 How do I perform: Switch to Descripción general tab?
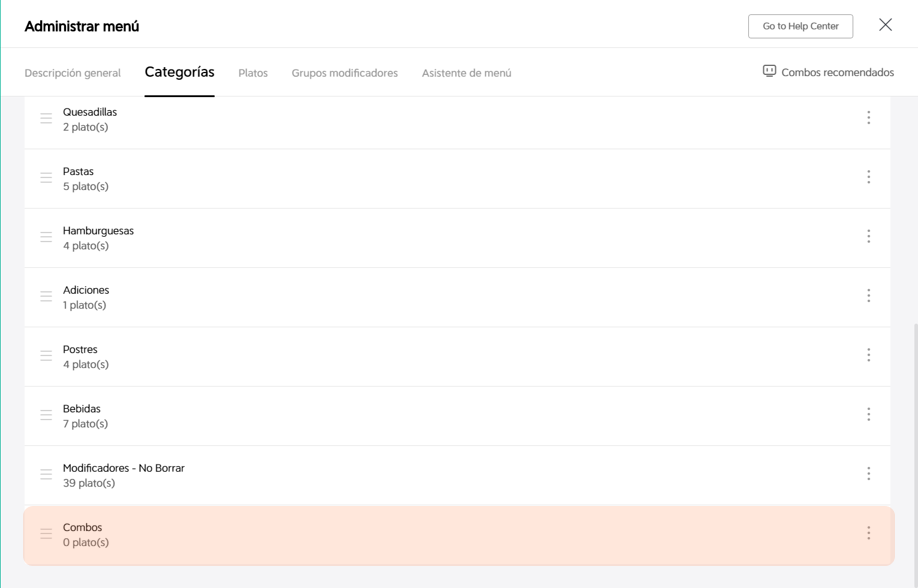pyautogui.click(x=73, y=73)
